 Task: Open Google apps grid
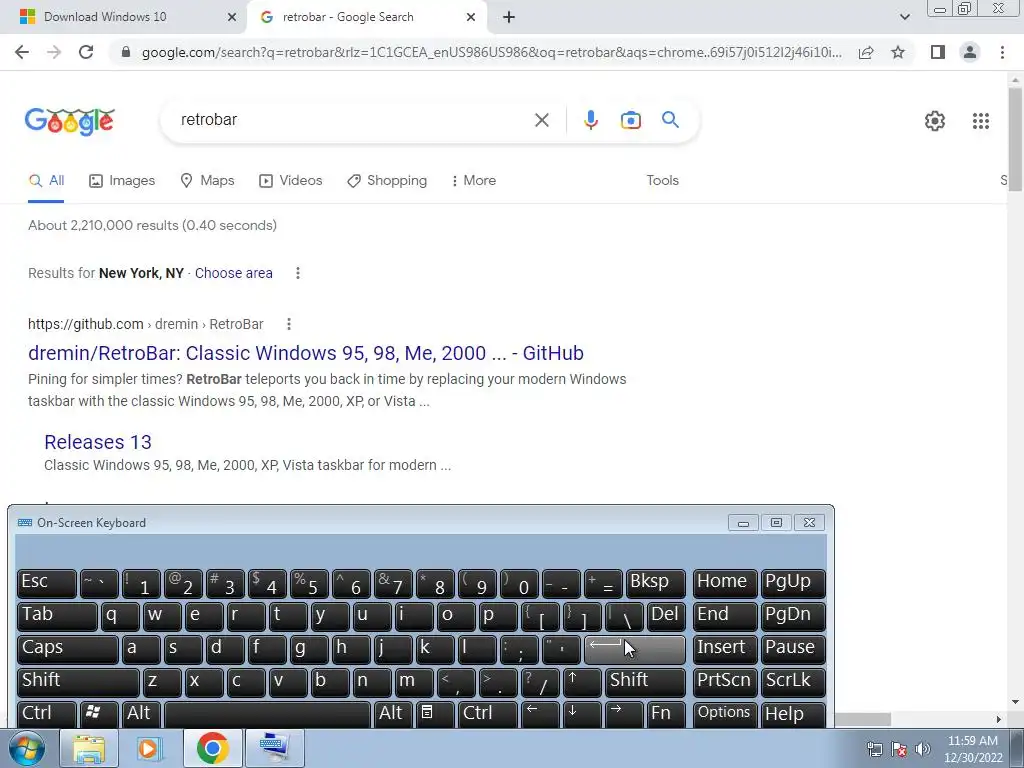point(980,121)
